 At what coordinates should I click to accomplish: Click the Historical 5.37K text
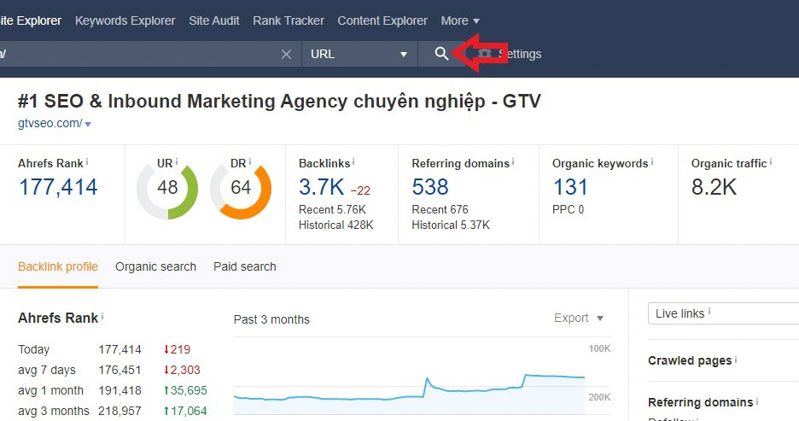(x=450, y=225)
